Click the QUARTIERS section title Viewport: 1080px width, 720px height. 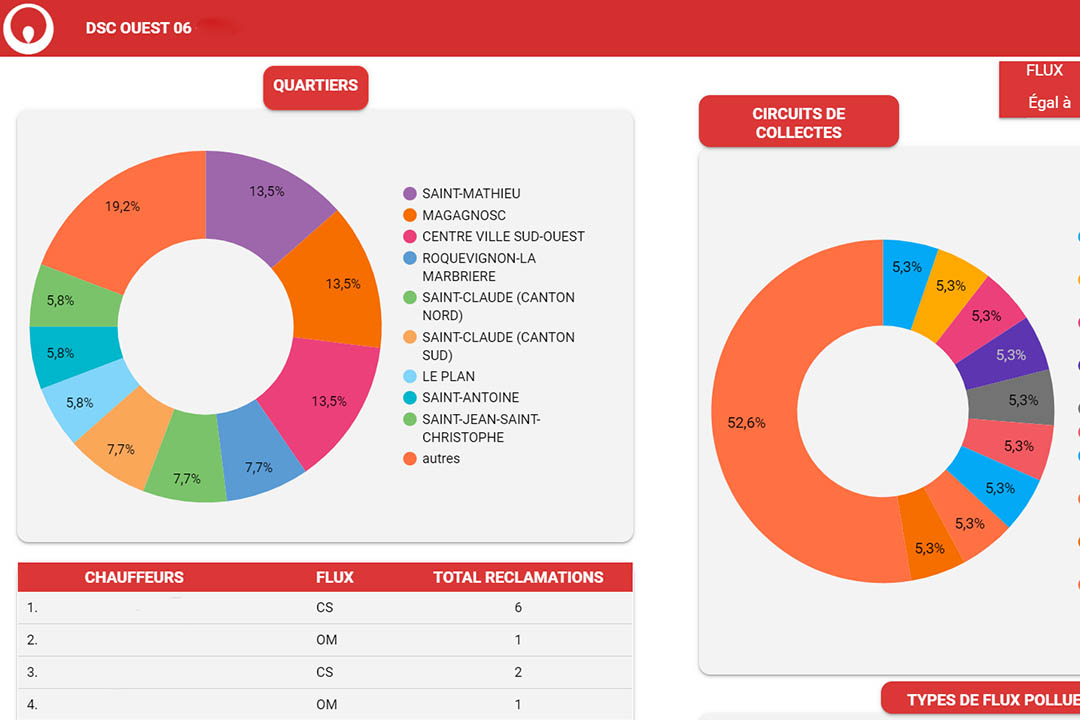tap(315, 86)
